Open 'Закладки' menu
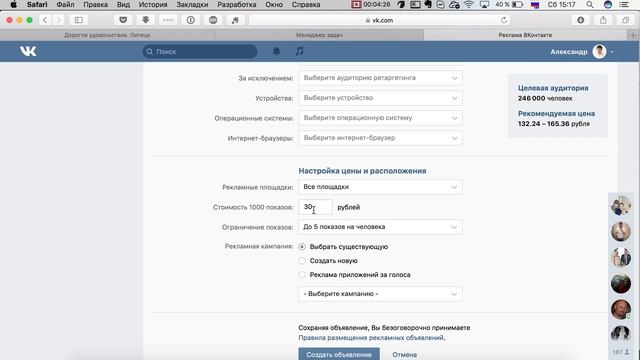The width and height of the screenshot is (640, 360). click(192, 4)
